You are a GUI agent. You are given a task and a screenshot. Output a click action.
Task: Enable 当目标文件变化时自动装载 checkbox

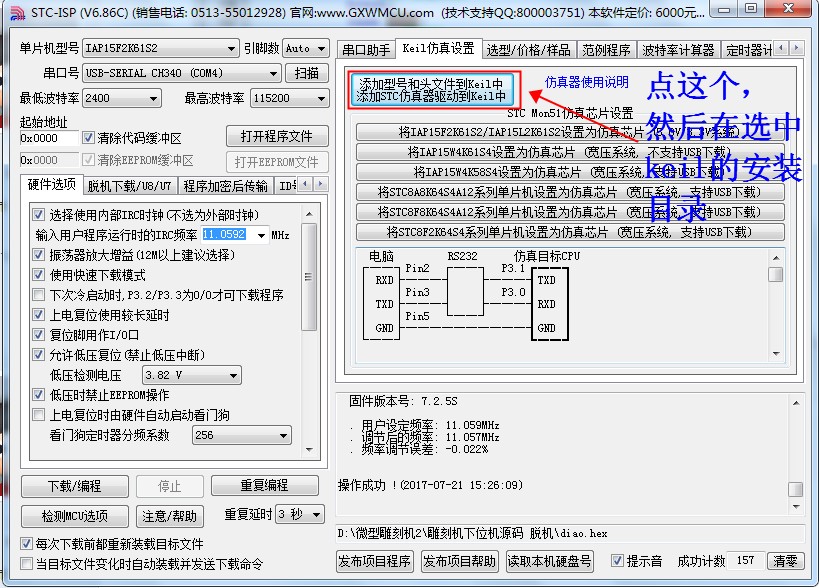tap(26, 564)
